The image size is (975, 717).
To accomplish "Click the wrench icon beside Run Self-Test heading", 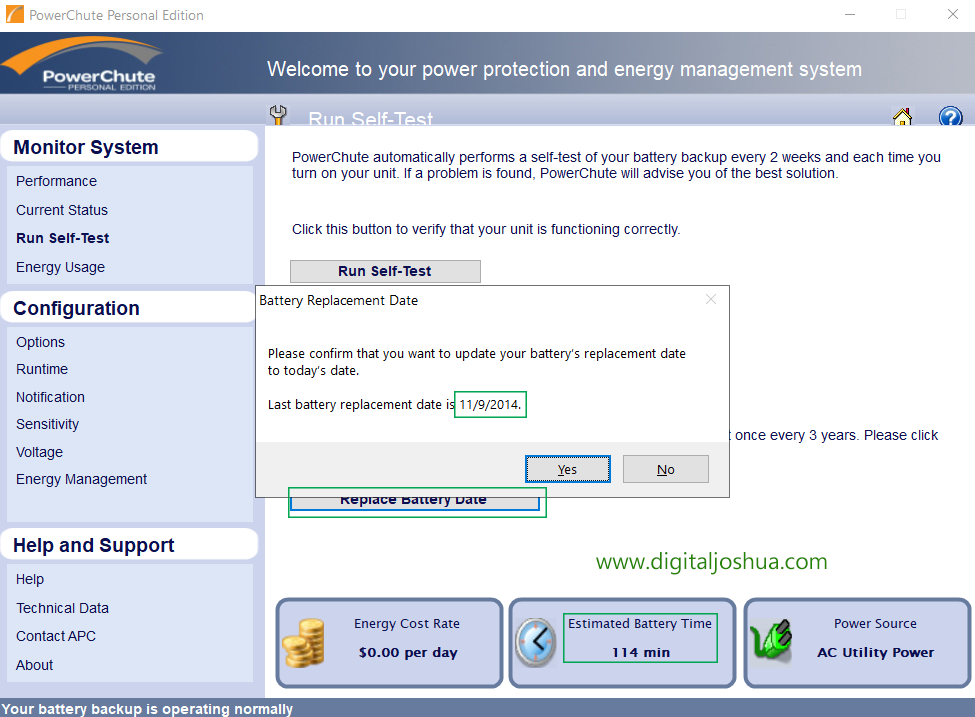I will pos(278,114).
